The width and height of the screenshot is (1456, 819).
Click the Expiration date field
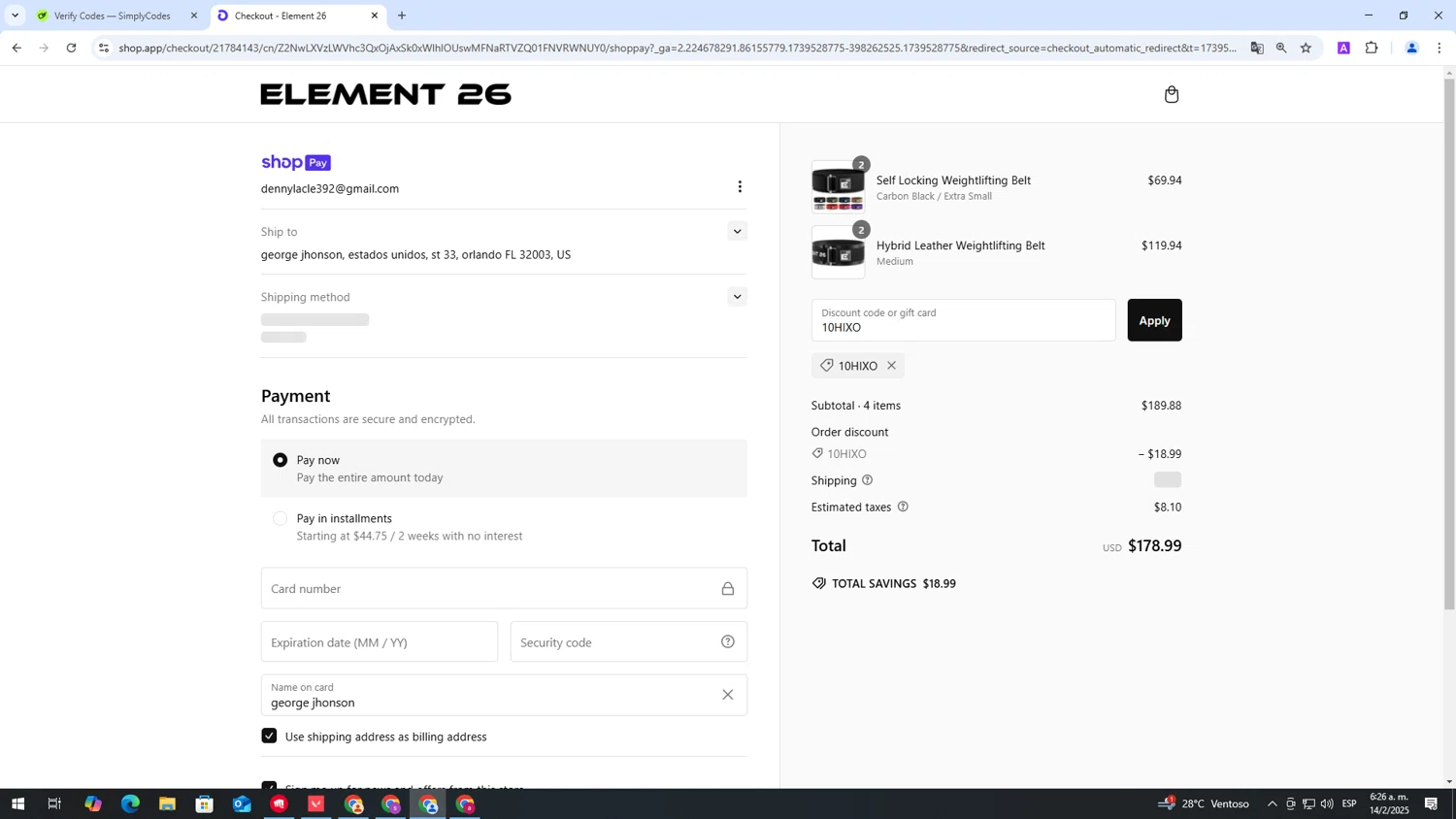(x=380, y=641)
